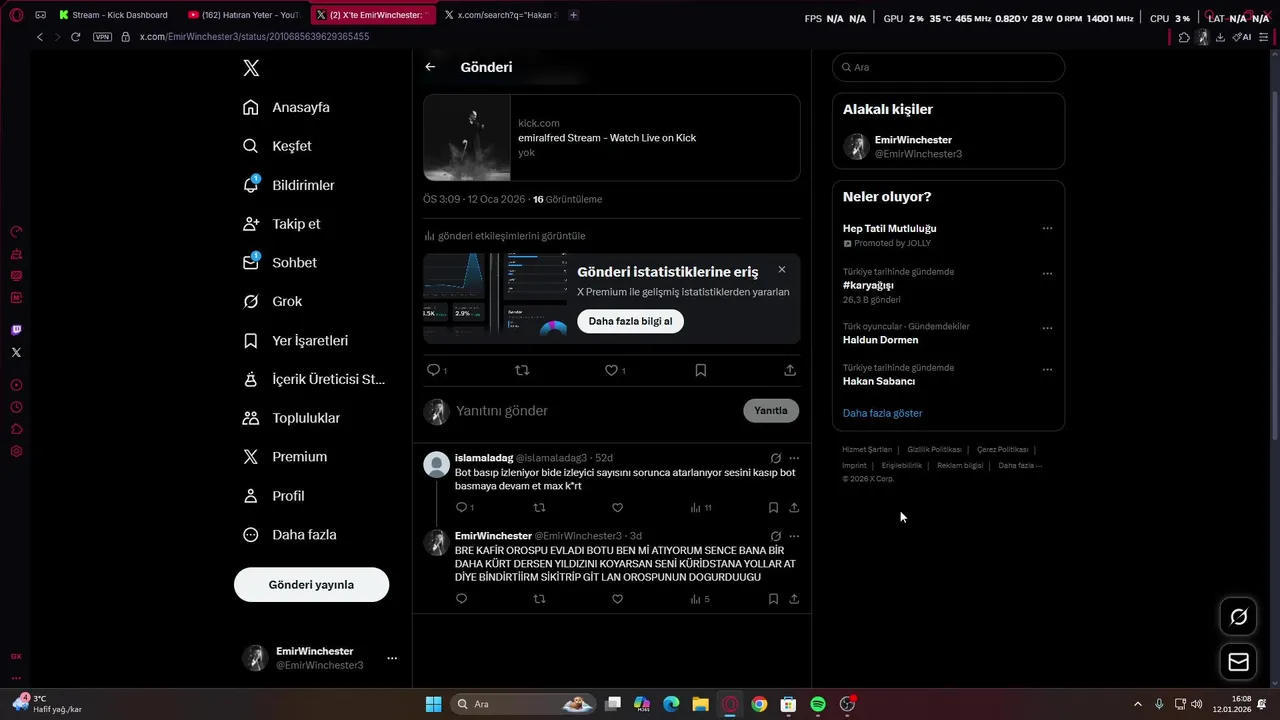Open options for Hakan Sabancı trend
The height and width of the screenshot is (720, 1280).
(x=1047, y=369)
